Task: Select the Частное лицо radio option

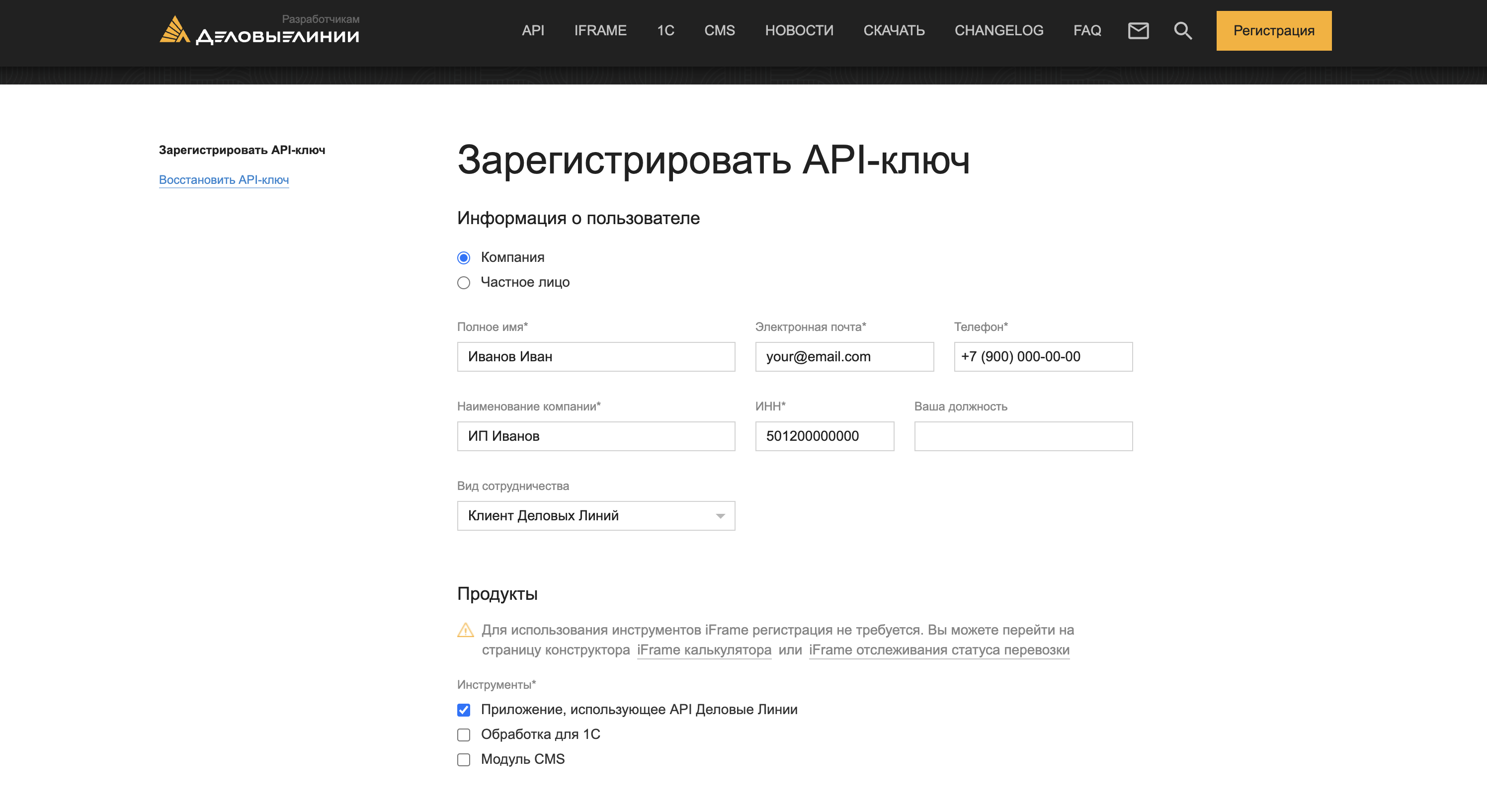Action: 464,283
